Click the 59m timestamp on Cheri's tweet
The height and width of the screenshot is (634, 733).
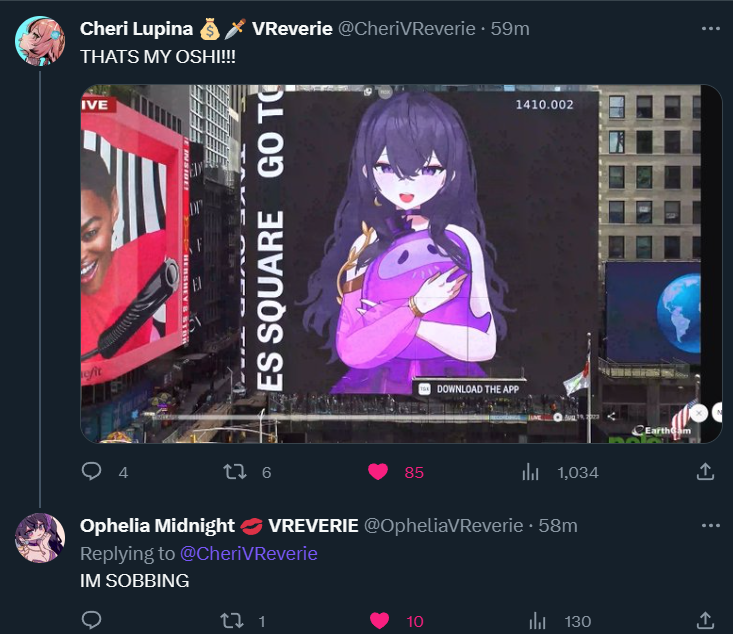[x=510, y=29]
